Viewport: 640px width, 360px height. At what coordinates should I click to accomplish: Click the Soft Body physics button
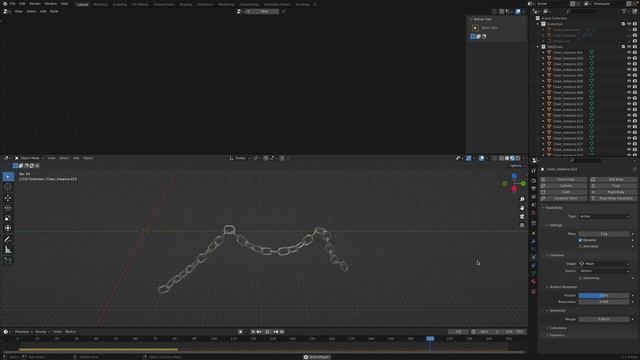click(x=614, y=180)
